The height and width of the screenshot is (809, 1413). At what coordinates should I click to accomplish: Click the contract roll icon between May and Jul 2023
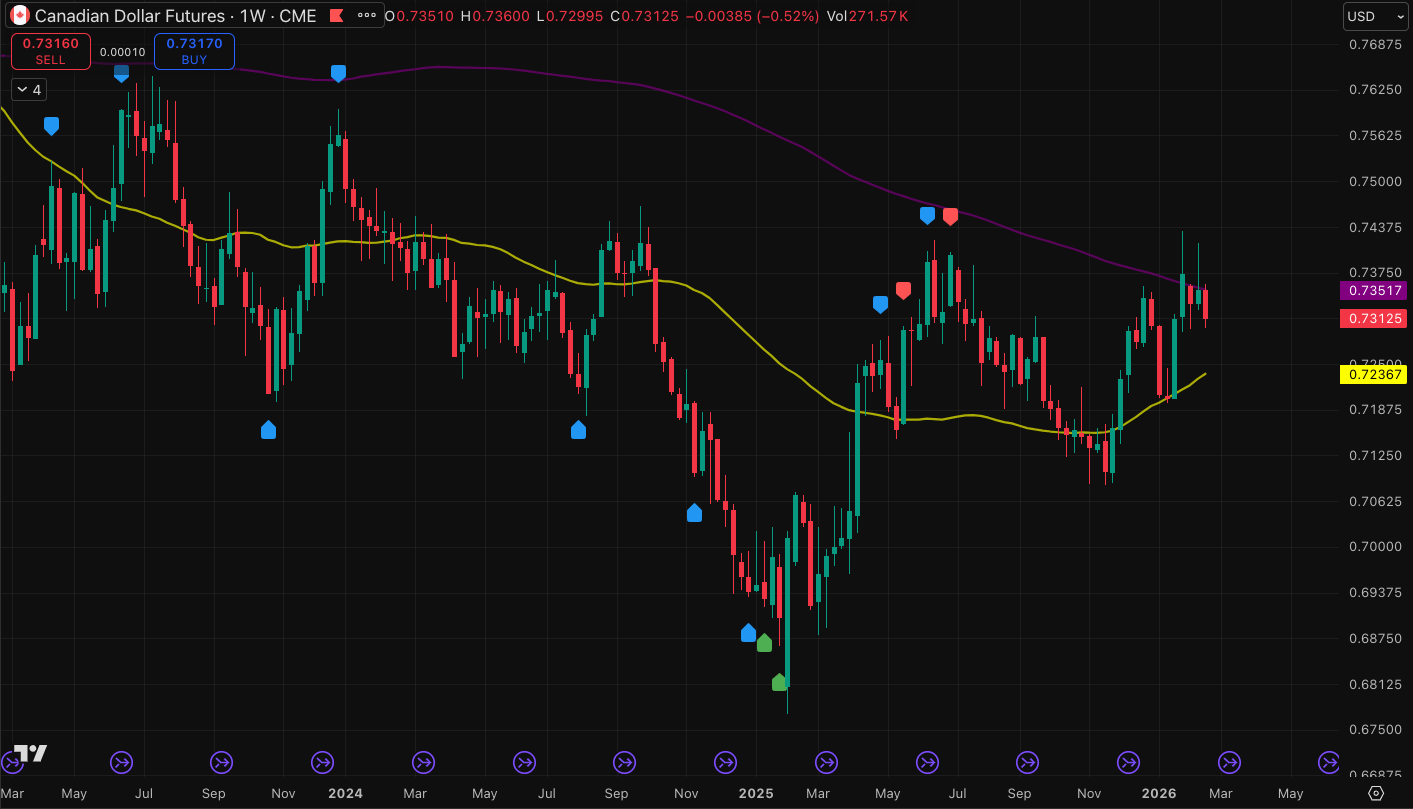[x=121, y=763]
